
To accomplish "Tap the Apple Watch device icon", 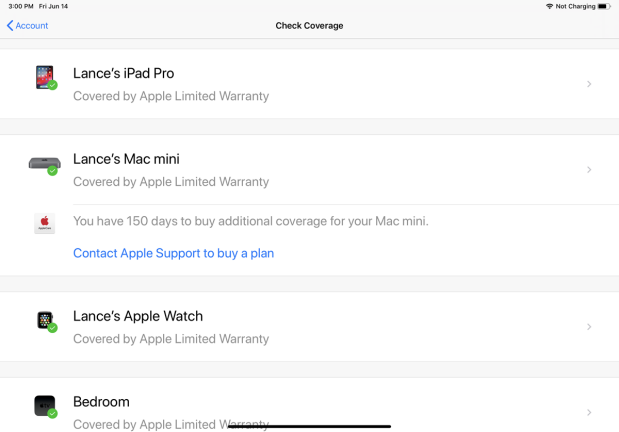I will click(x=45, y=320).
